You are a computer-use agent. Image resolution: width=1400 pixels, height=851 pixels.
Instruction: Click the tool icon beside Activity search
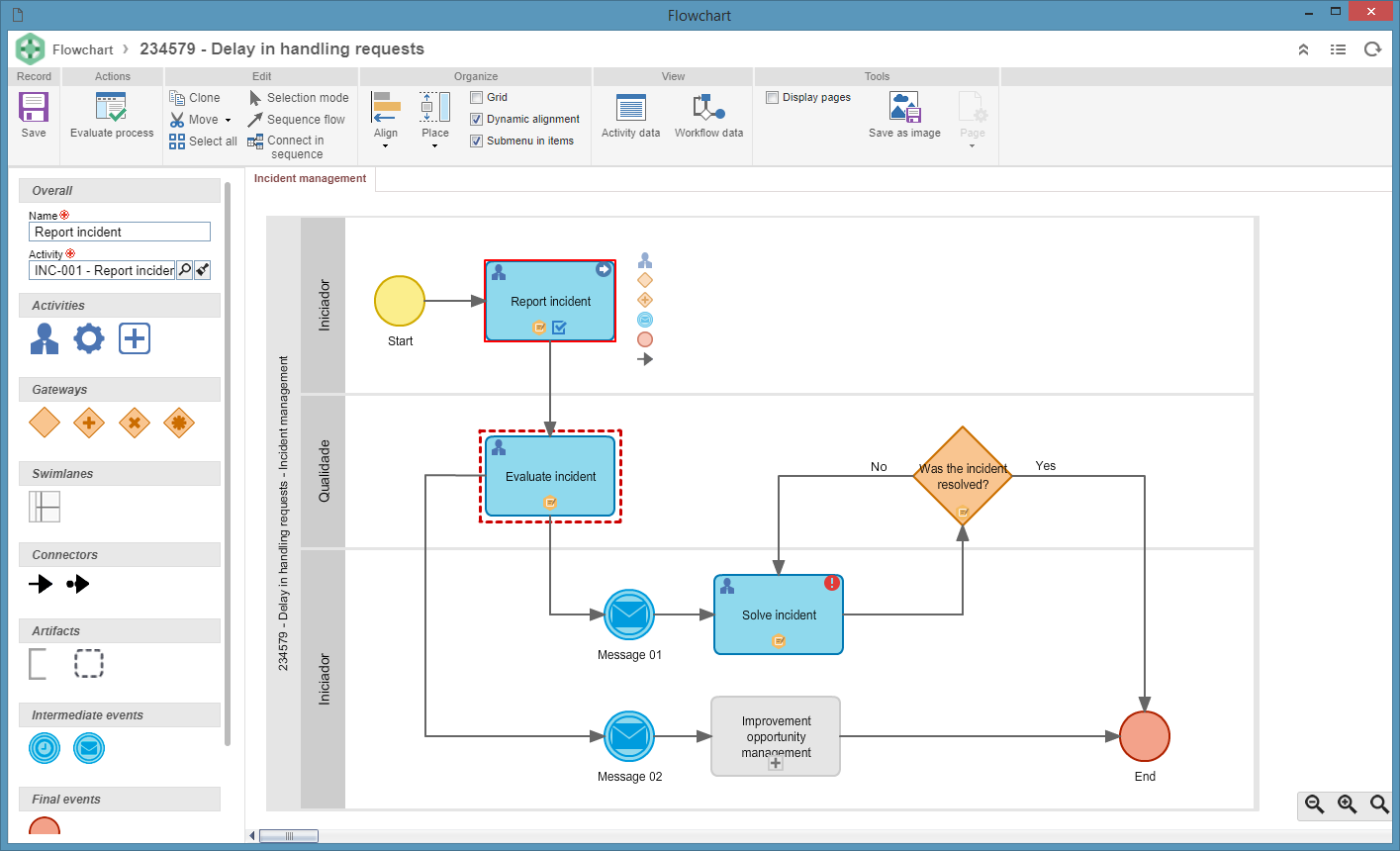202,270
